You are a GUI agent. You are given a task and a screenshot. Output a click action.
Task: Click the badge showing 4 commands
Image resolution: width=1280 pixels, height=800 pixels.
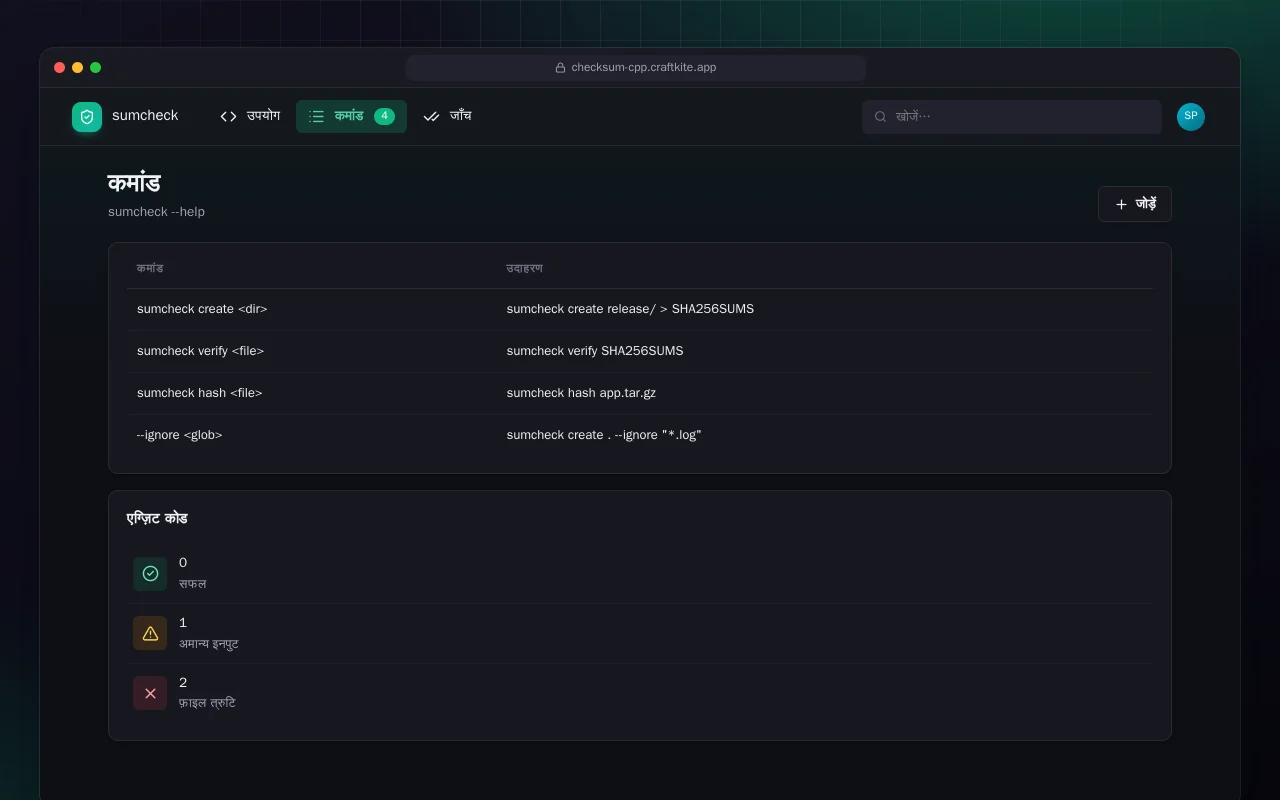[384, 116]
